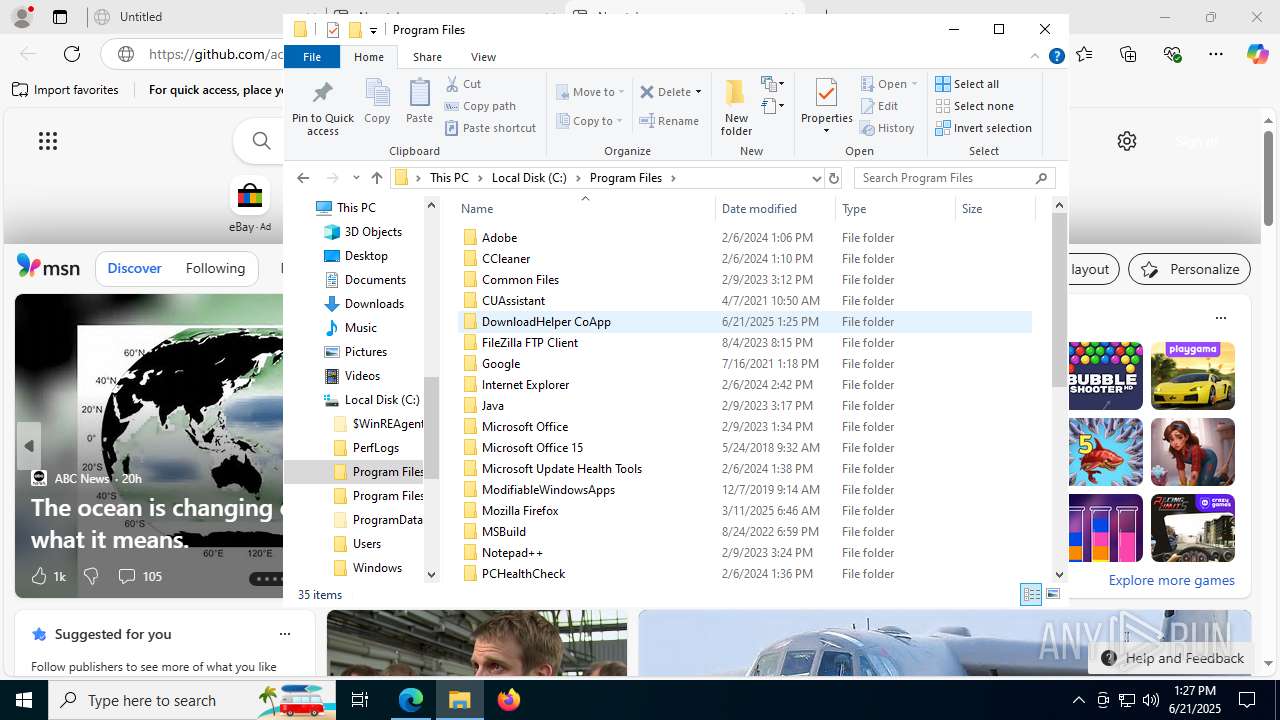Open MSN page settings gear
Image resolution: width=1280 pixels, height=720 pixels.
point(1127,141)
